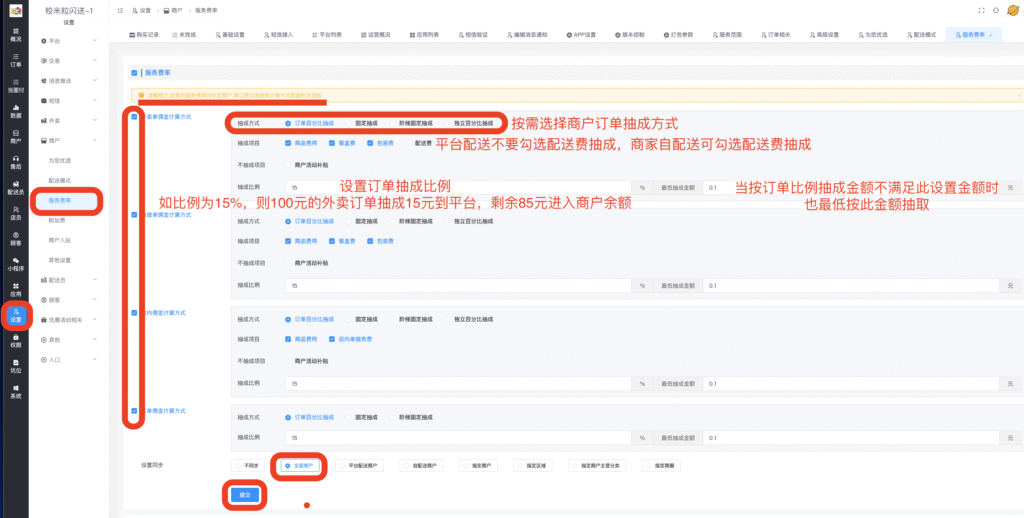Viewport: 1024px width, 518px height.
Task: Choose 不同步 for 设置同步
Action: [x=247, y=466]
